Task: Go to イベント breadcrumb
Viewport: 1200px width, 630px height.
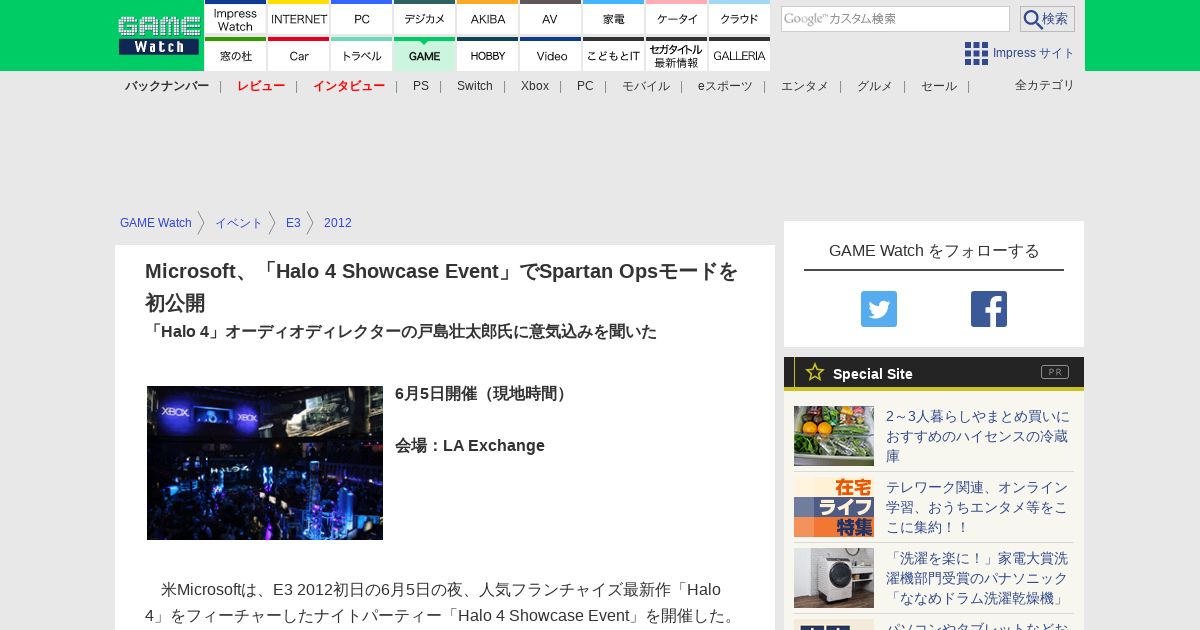Action: click(x=239, y=223)
